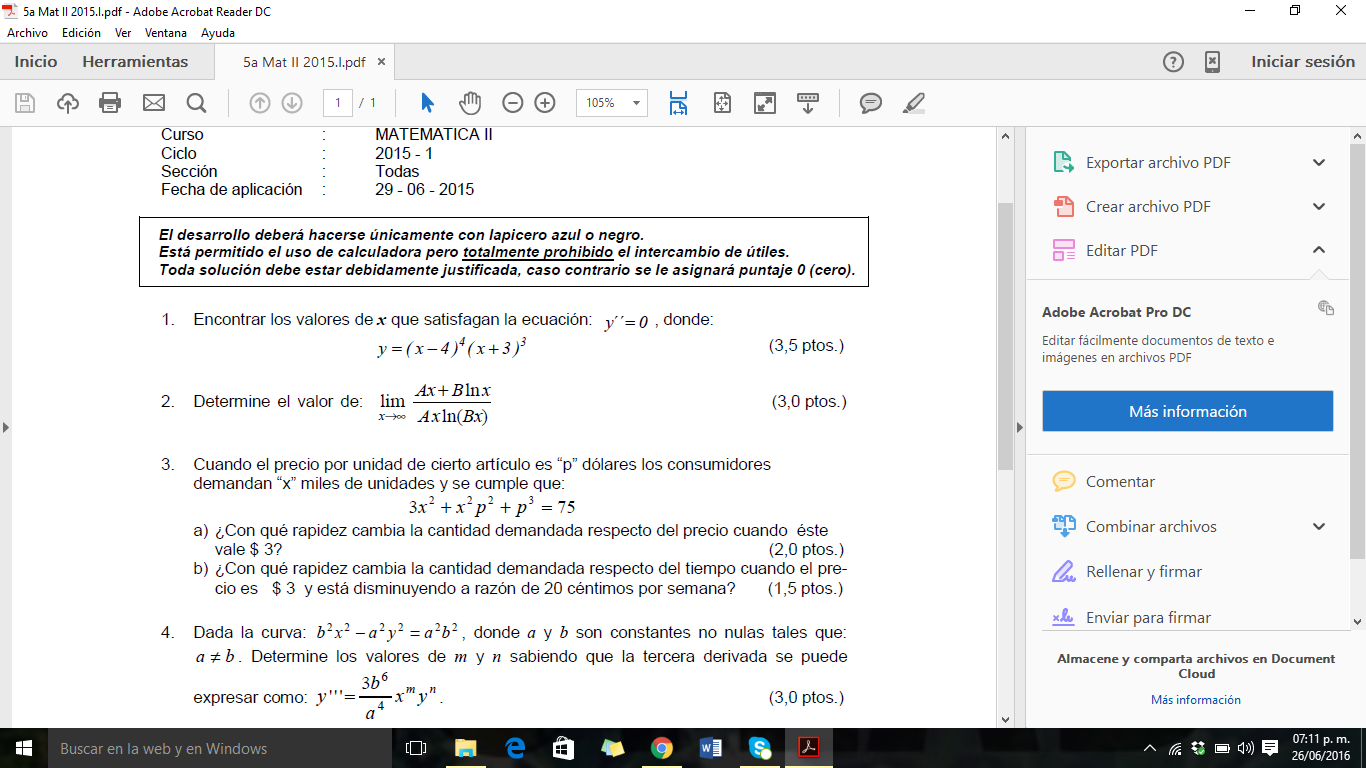Toggle full screen read mode icon
The image size is (1366, 768).
click(x=764, y=103)
